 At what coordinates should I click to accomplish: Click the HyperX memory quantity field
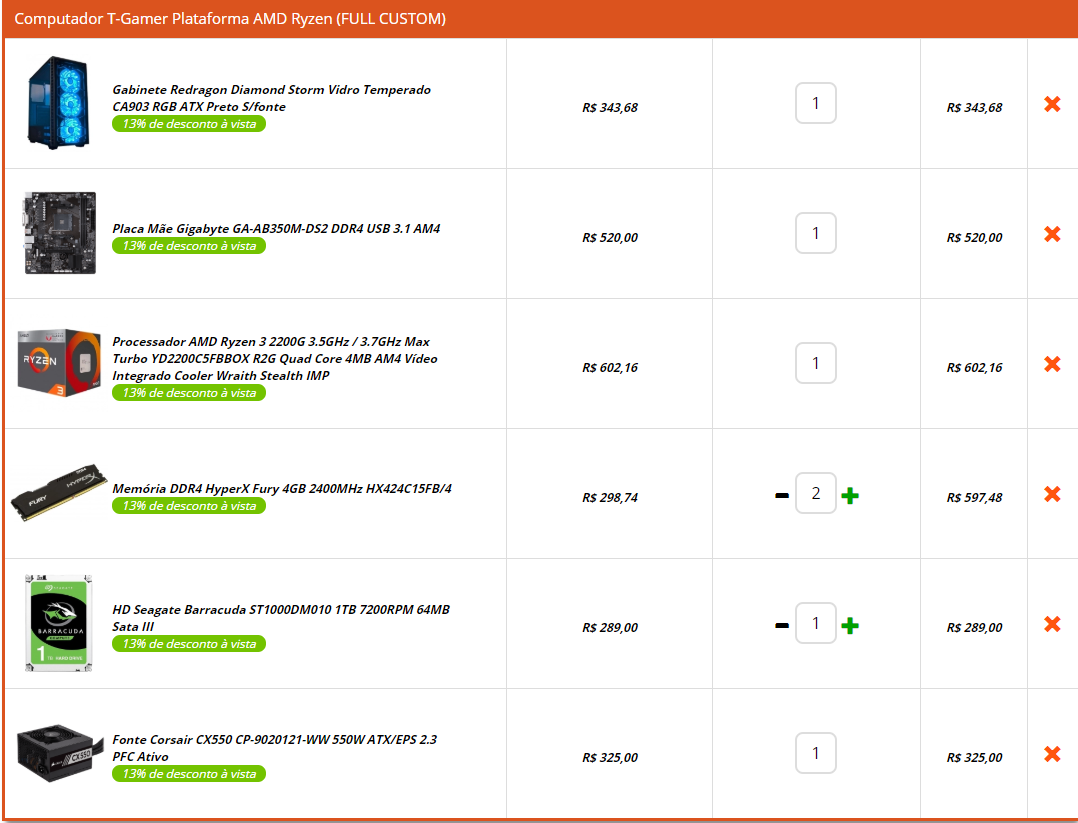tap(816, 493)
